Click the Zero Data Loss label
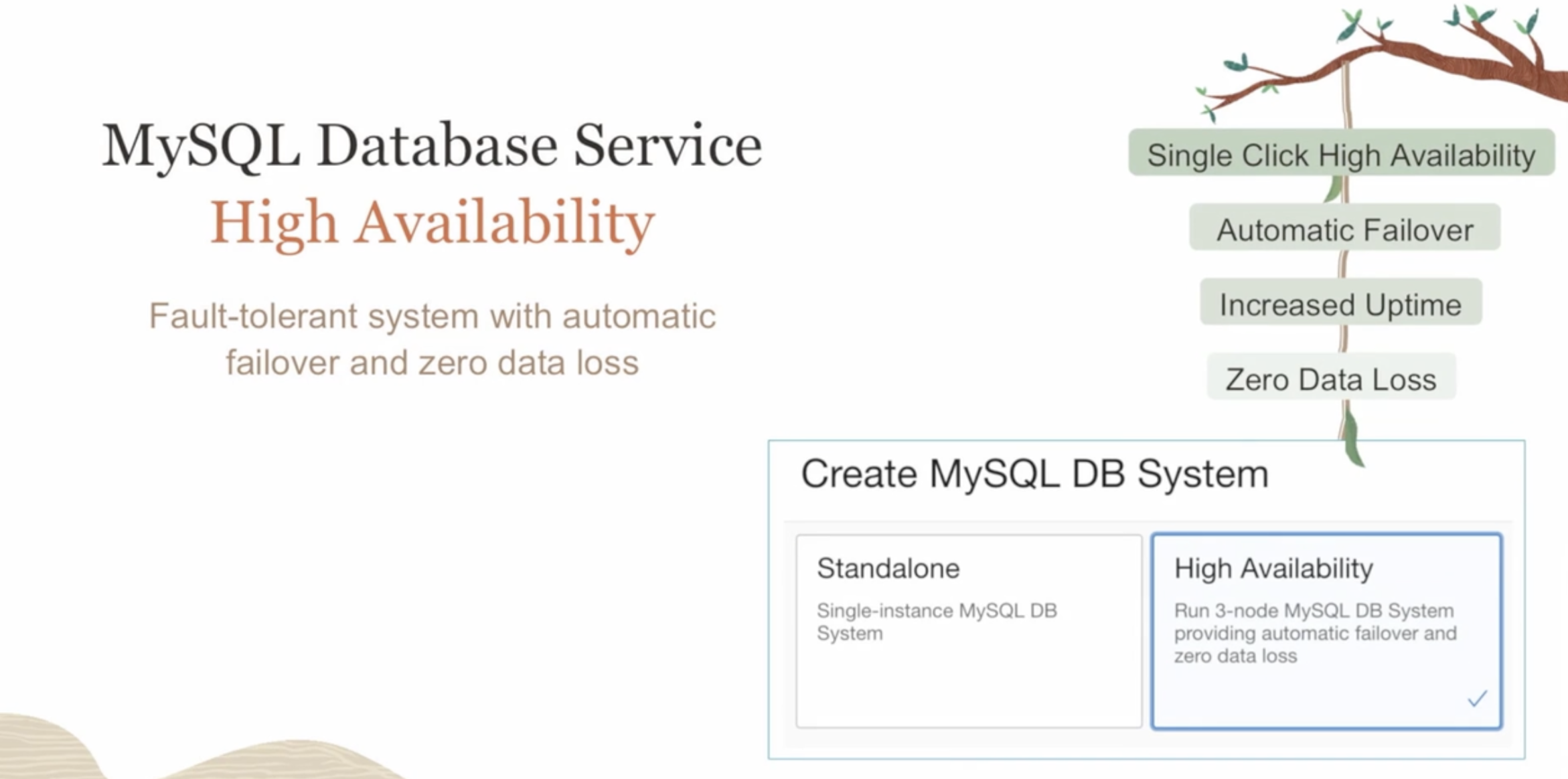This screenshot has height=779, width=1568. pos(1331,379)
